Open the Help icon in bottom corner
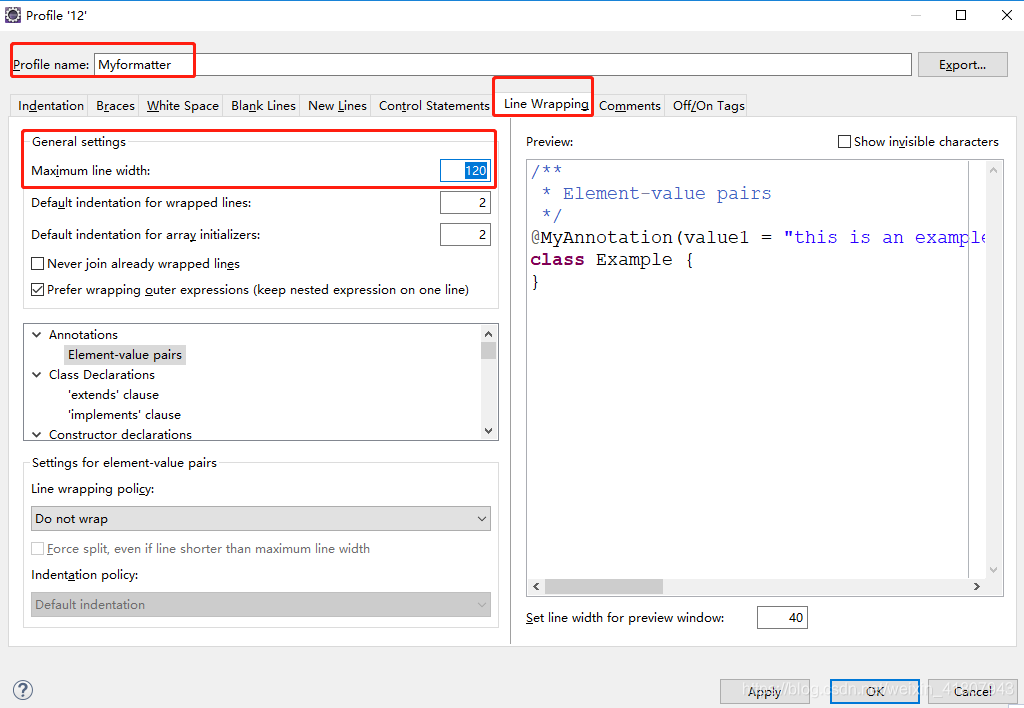This screenshot has width=1024, height=708. click(x=22, y=689)
